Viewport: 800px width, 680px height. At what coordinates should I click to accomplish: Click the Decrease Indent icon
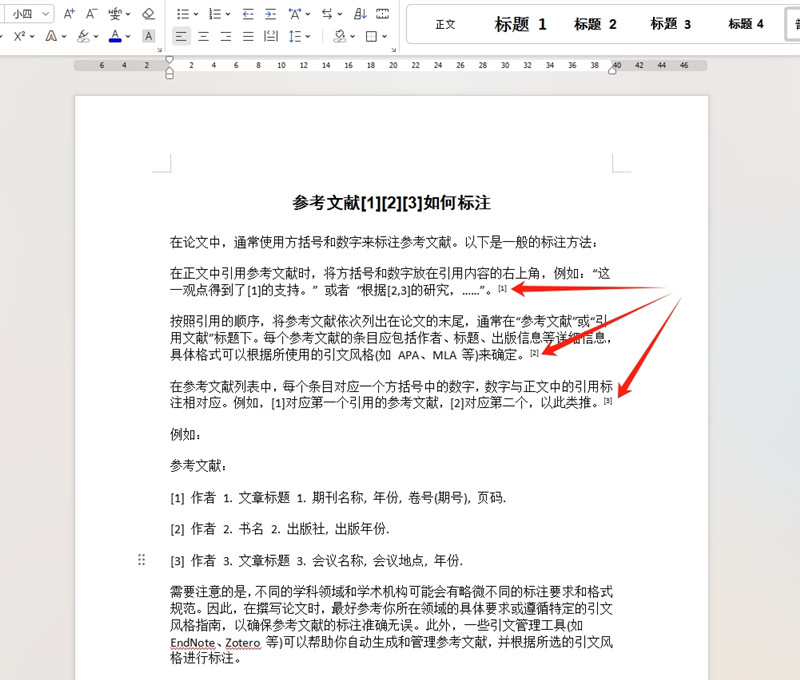click(248, 13)
